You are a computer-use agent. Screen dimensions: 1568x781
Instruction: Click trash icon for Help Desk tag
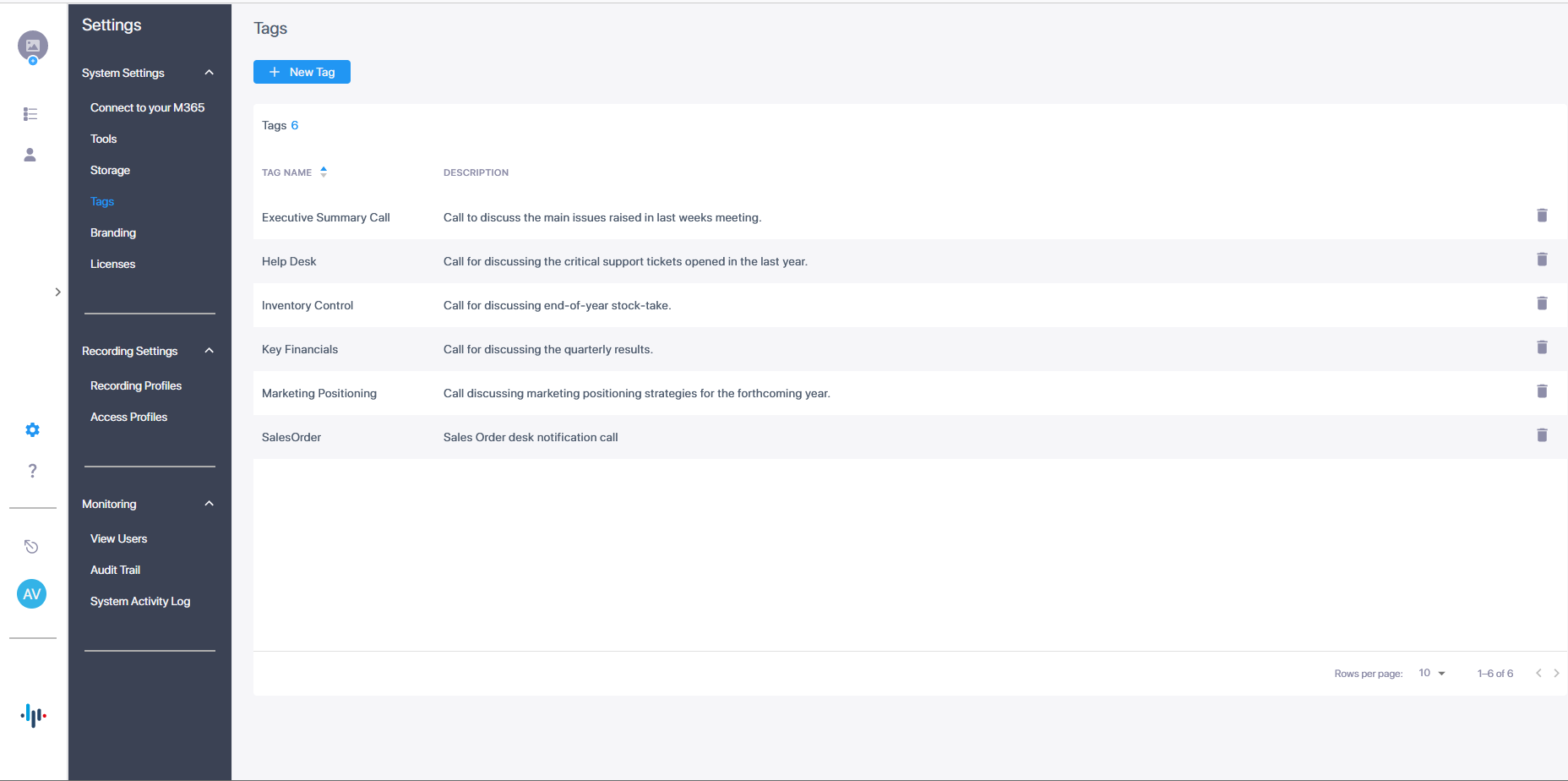click(1542, 259)
